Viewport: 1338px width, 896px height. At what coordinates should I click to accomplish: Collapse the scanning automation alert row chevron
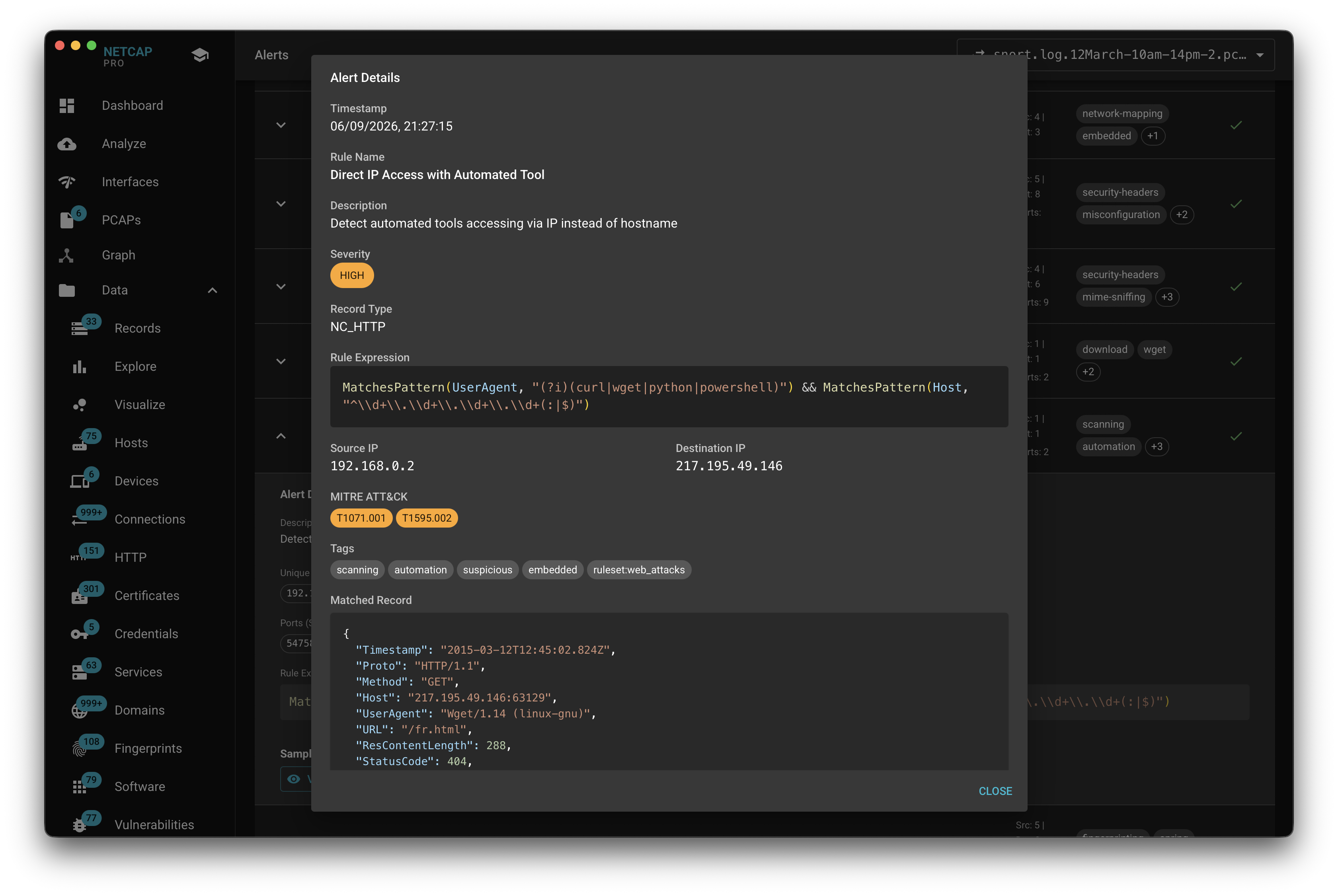tap(281, 436)
